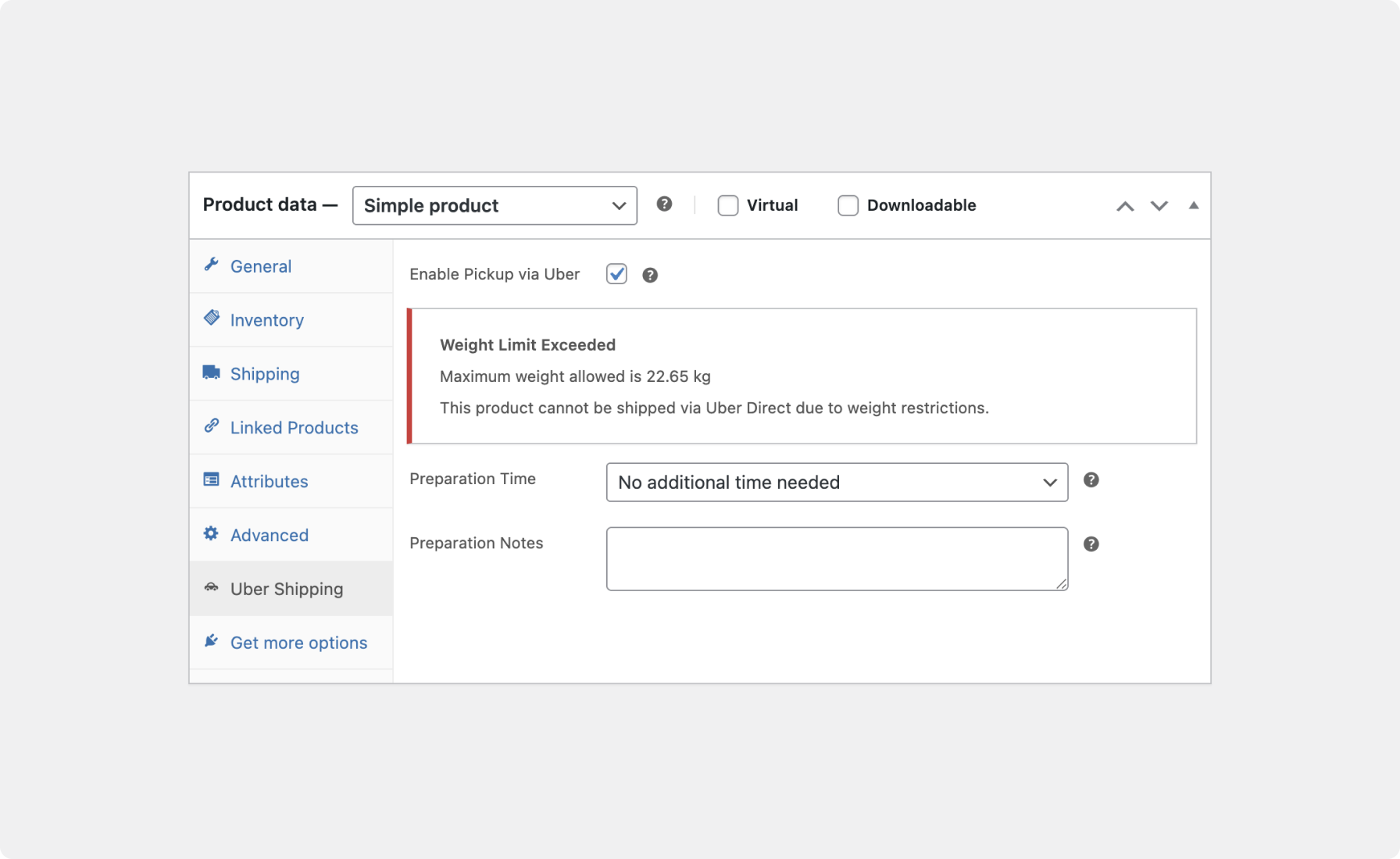The width and height of the screenshot is (1400, 859).
Task: Move the Product data panel up with the arrow
Action: tap(1125, 205)
